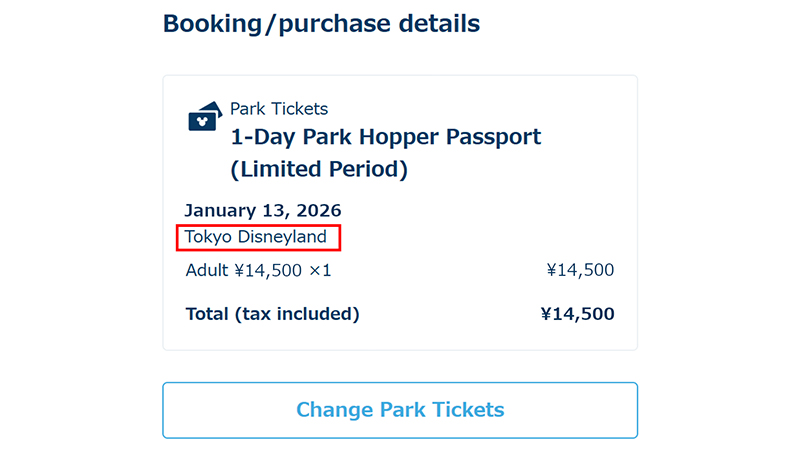Select the Booking/purchase details heading
This screenshot has width=800, height=450.
[321, 23]
